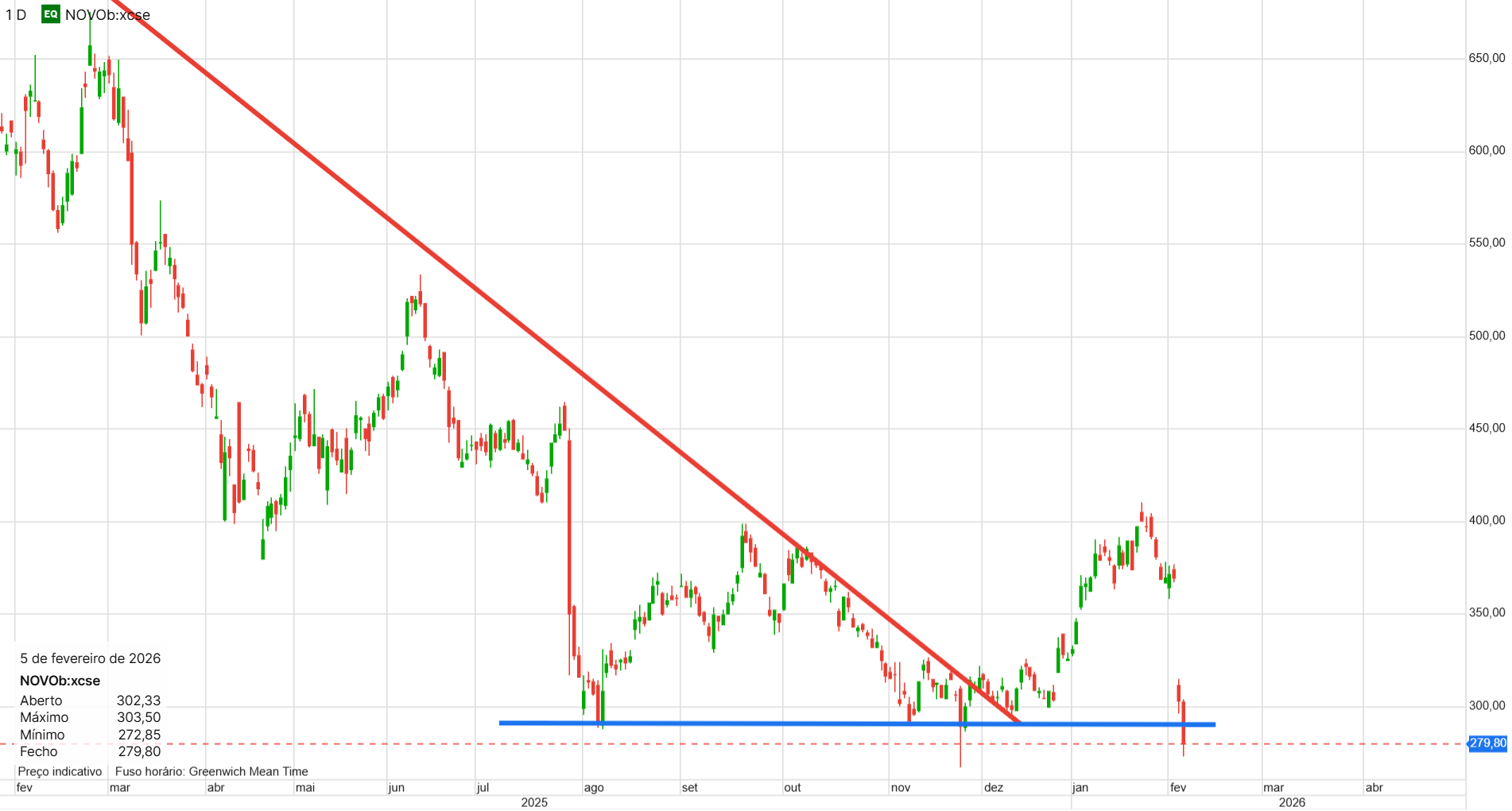The image size is (1512, 811).
Task: Click the last red candlestick of February 2026
Action: (1184, 728)
